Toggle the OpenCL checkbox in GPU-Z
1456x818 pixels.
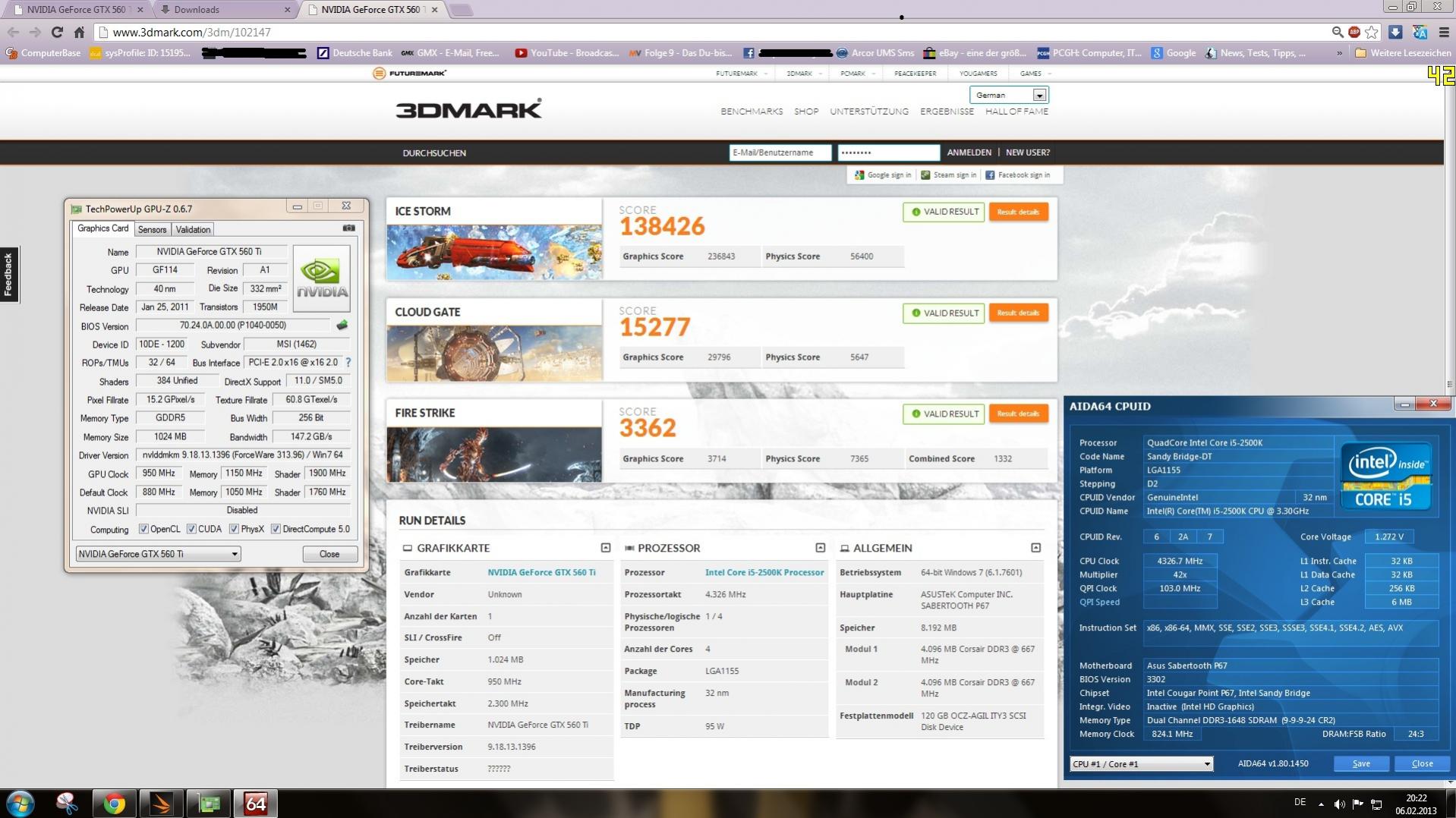click(143, 529)
